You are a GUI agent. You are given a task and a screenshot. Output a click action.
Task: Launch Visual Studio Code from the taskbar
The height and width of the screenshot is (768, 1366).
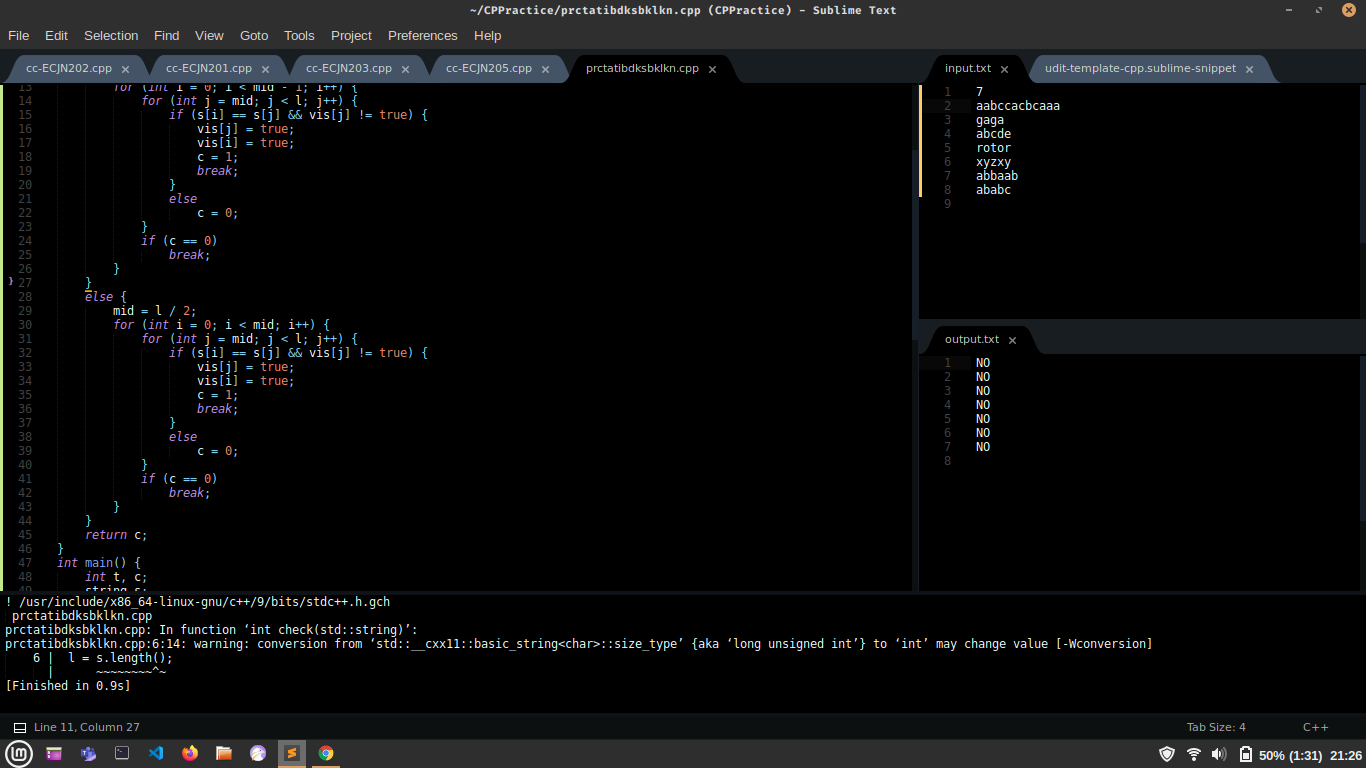tap(156, 754)
